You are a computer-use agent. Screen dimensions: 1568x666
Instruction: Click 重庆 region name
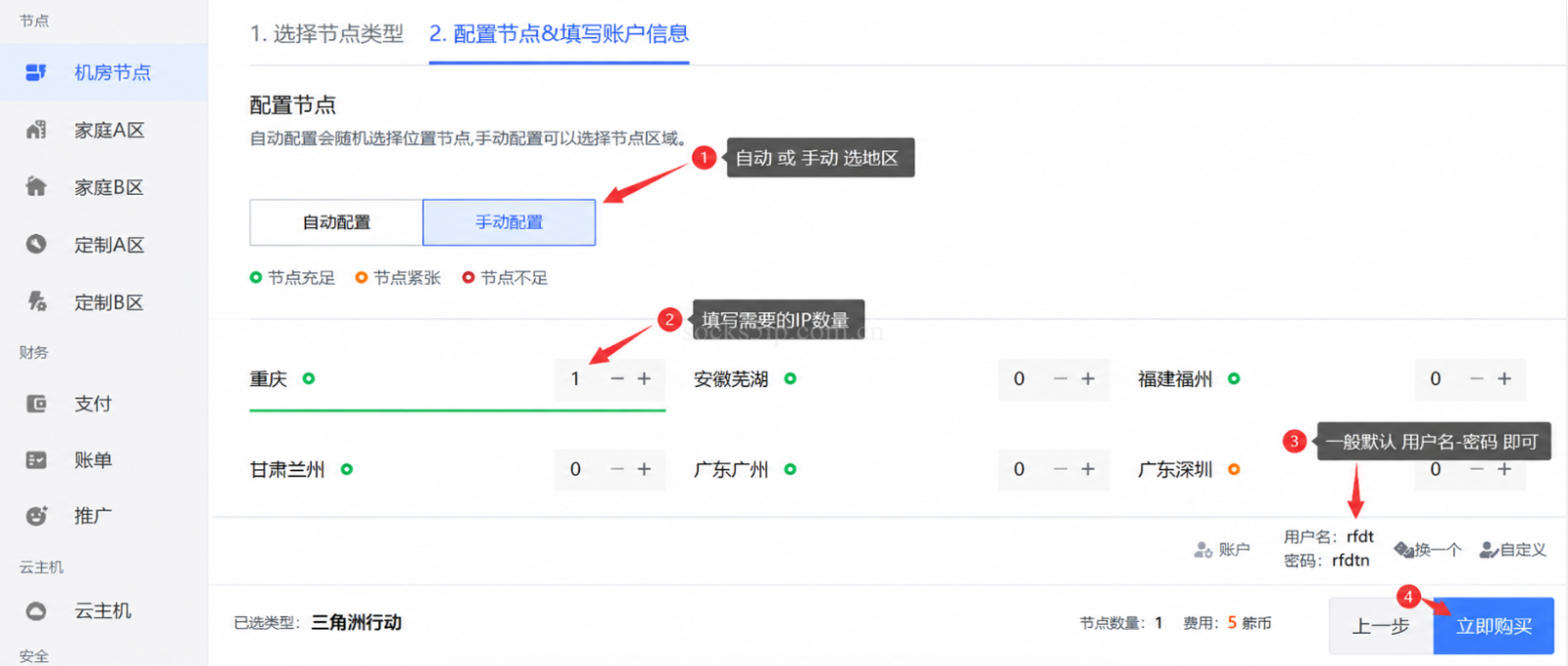[269, 379]
